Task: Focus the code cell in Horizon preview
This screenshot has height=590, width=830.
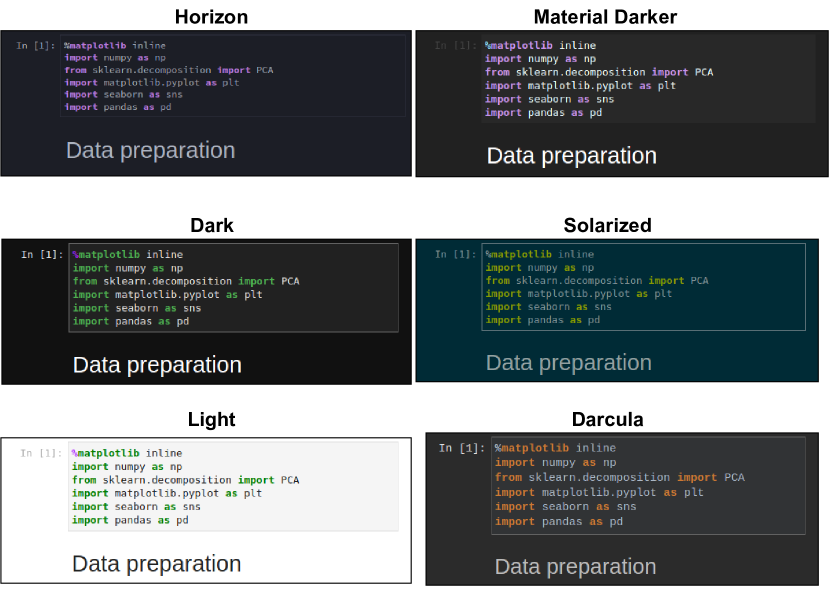Action: click(x=233, y=76)
